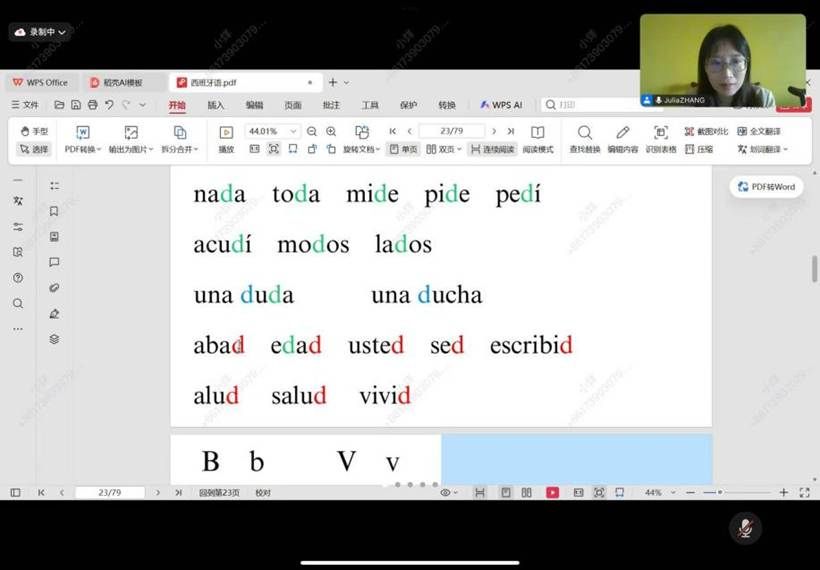Toggle continuous scroll icon in status bar

480,492
